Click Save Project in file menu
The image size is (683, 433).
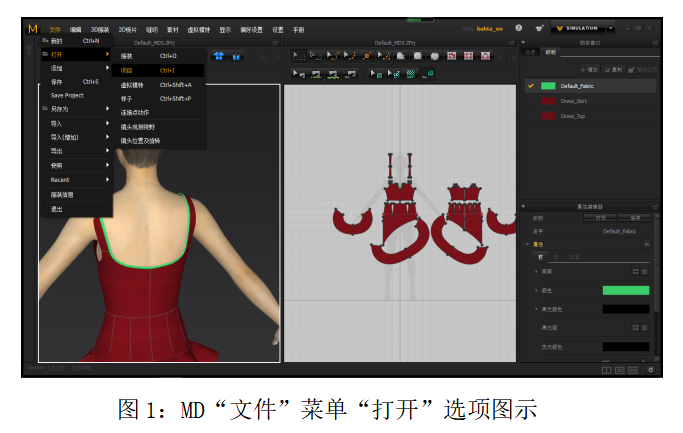click(x=67, y=95)
